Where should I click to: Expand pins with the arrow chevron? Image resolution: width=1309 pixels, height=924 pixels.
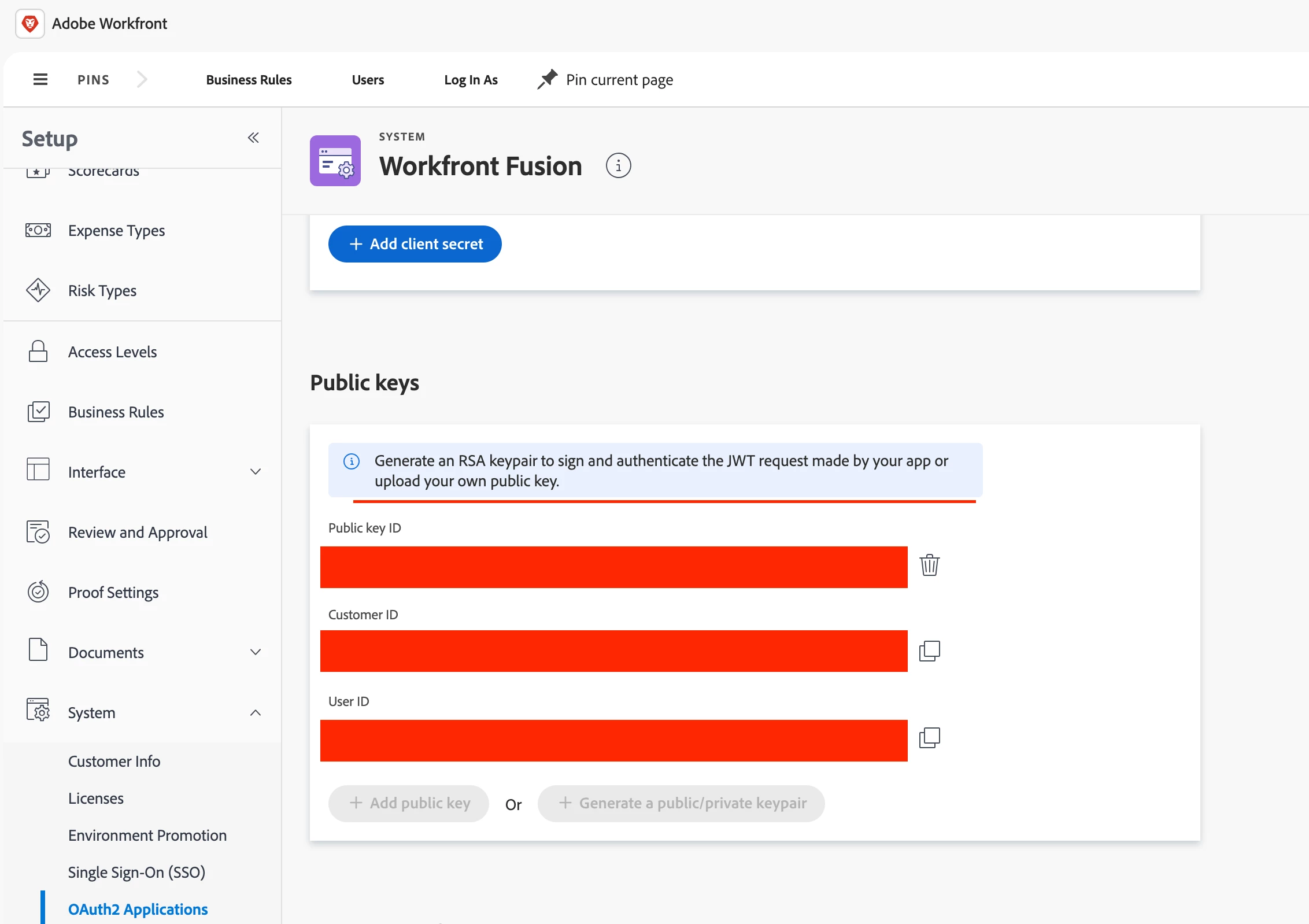pos(142,80)
